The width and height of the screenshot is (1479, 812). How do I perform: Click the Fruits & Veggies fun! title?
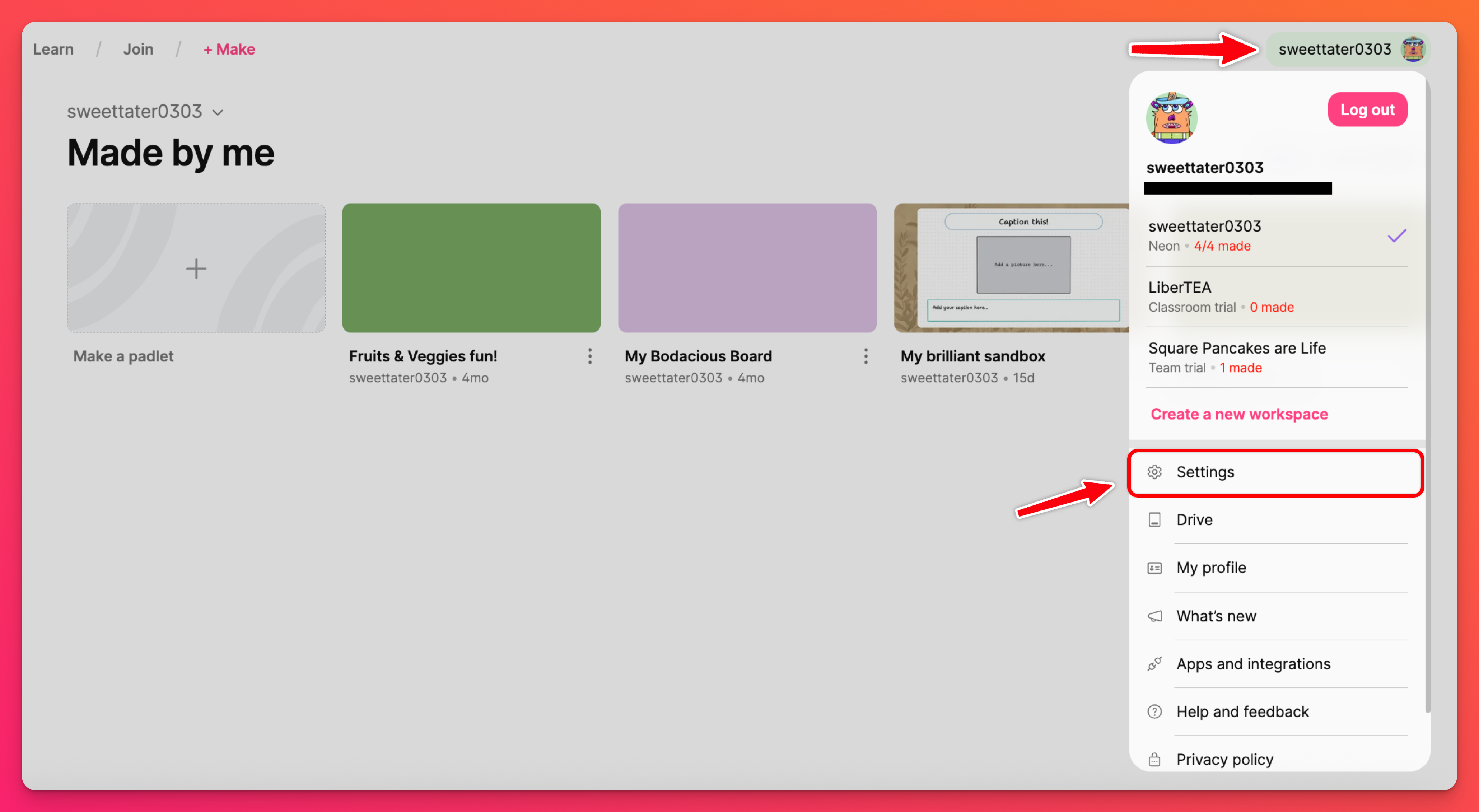(423, 356)
